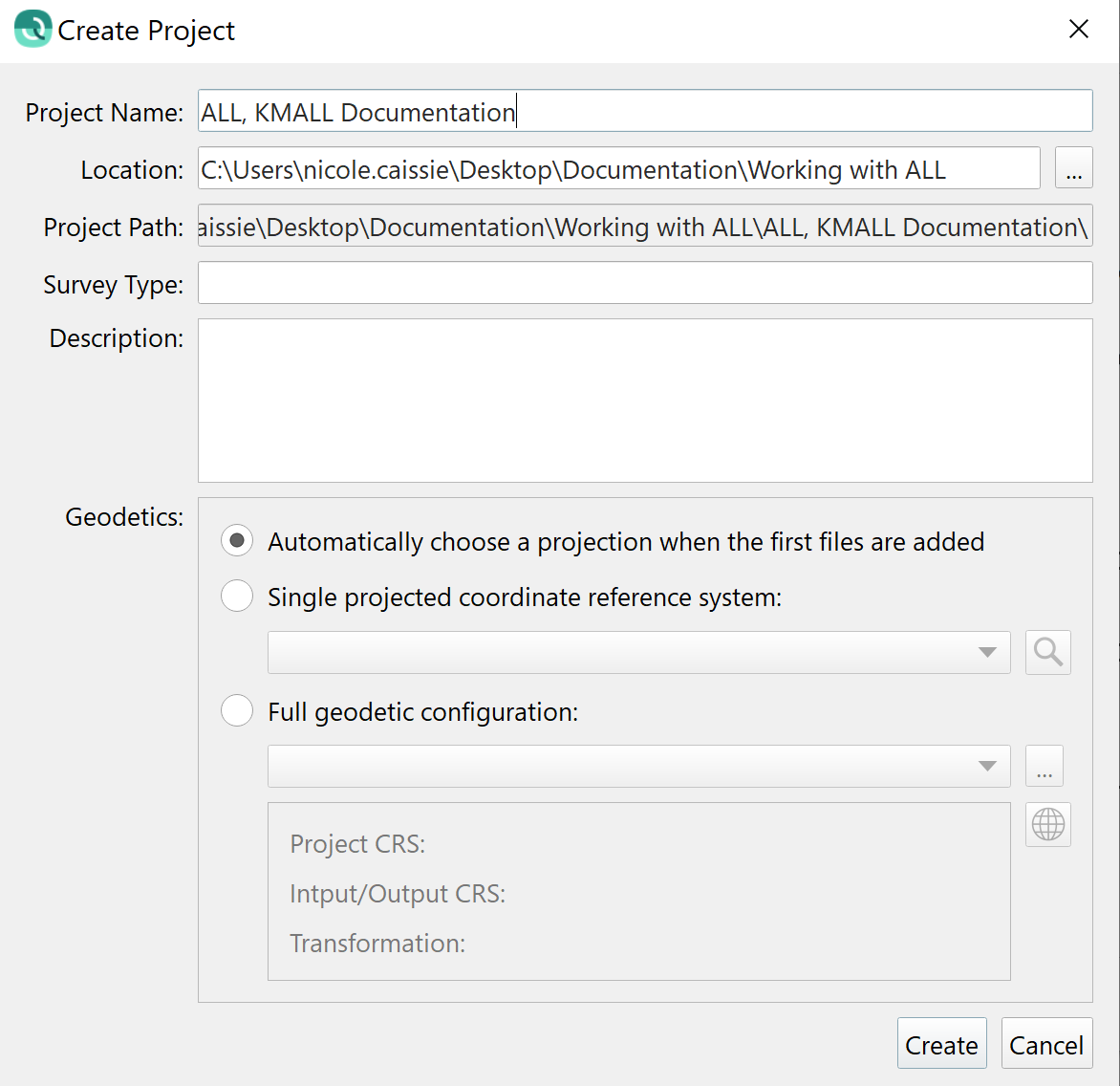Click inside the Description text area

(x=644, y=400)
